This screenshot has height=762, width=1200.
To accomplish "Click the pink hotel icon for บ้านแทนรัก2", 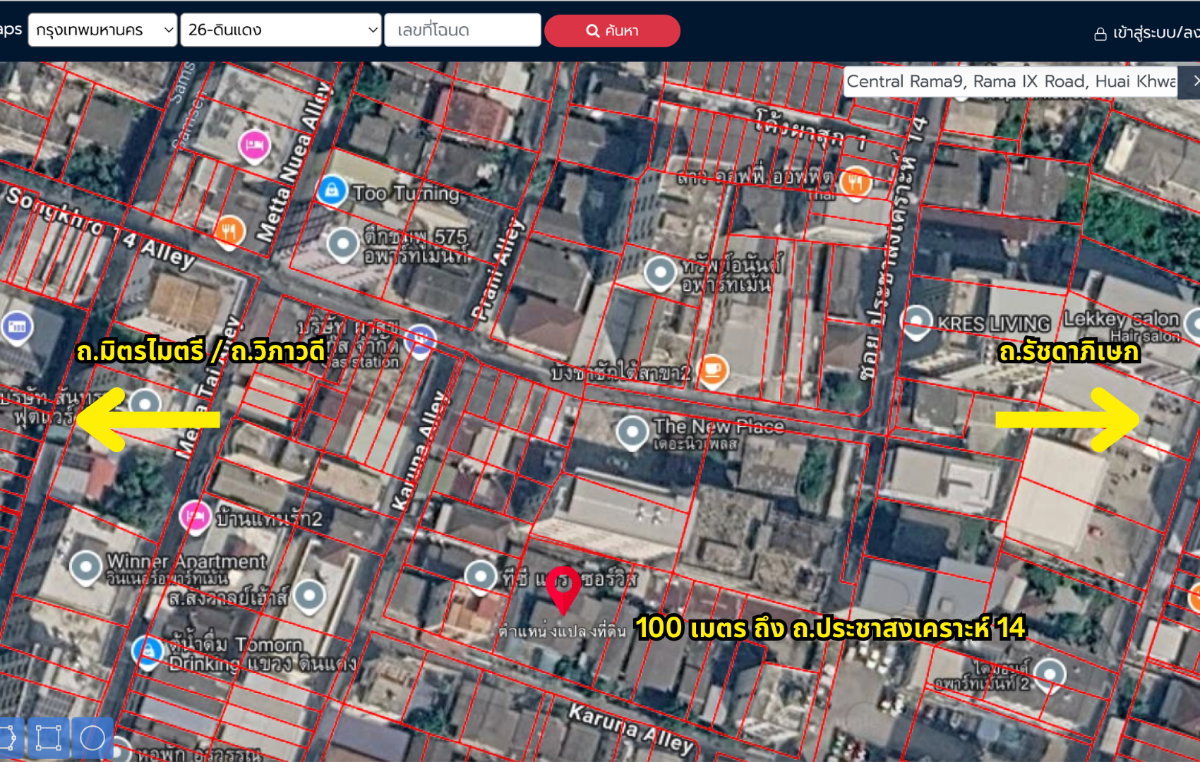I will [194, 517].
